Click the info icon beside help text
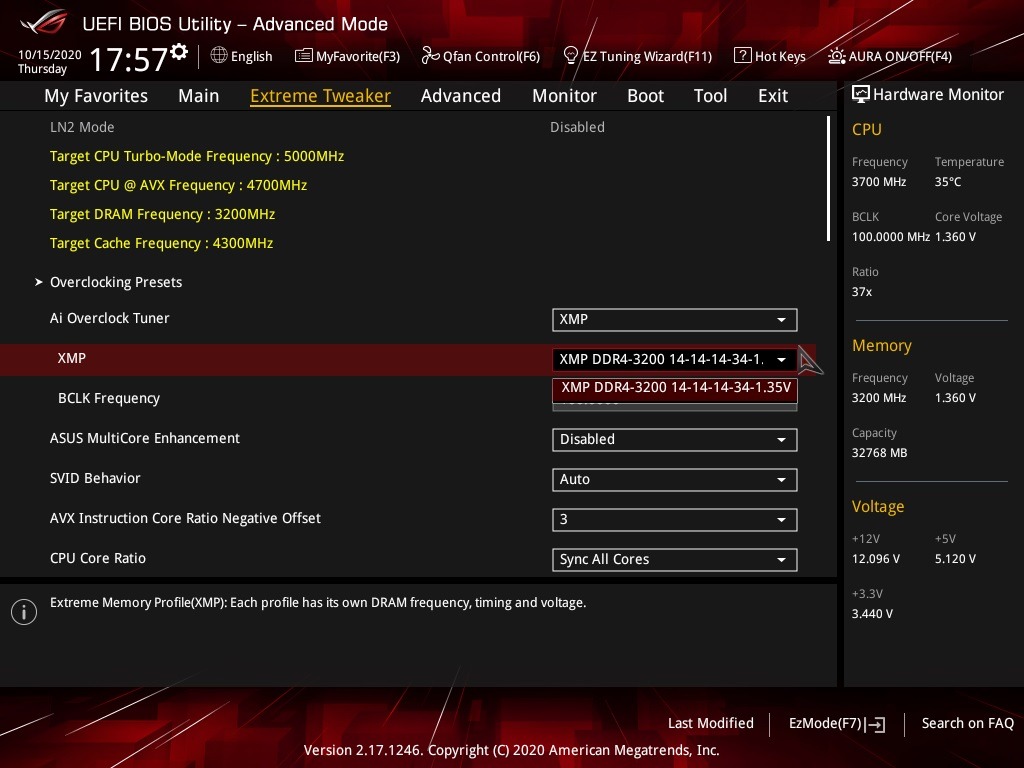 [x=24, y=612]
